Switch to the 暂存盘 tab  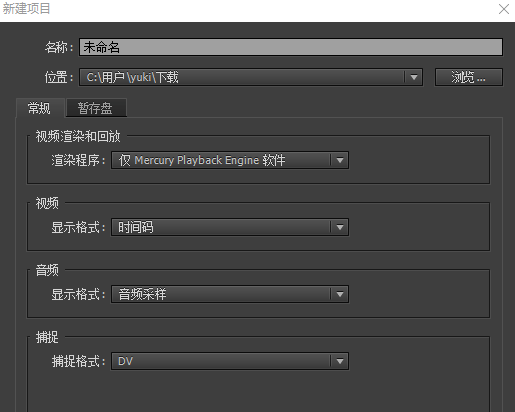pyautogui.click(x=96, y=108)
